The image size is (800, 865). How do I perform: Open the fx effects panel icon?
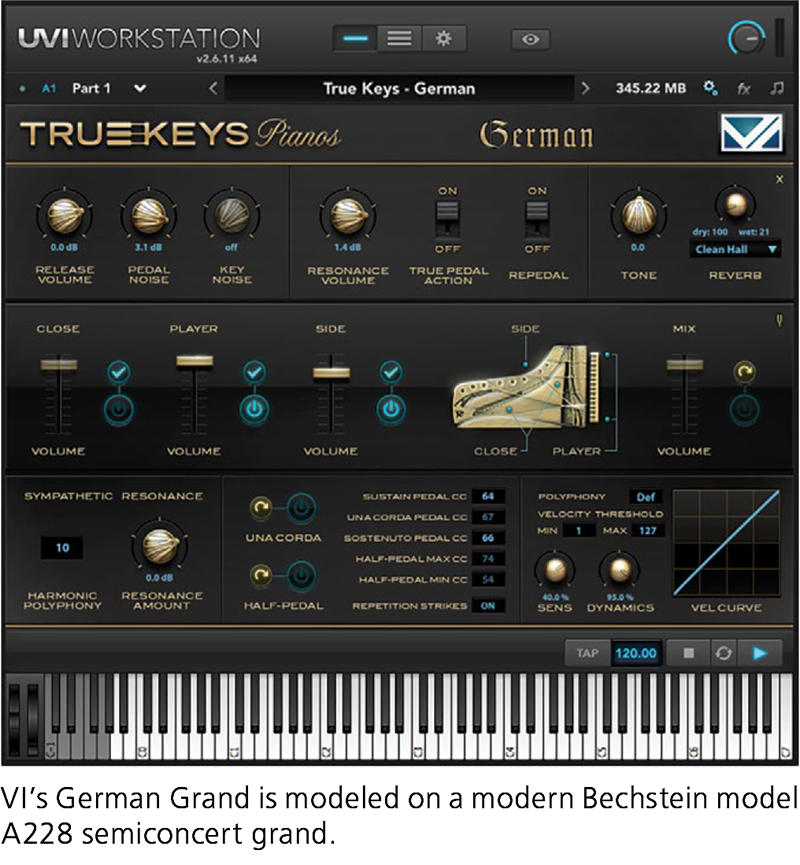(x=744, y=89)
